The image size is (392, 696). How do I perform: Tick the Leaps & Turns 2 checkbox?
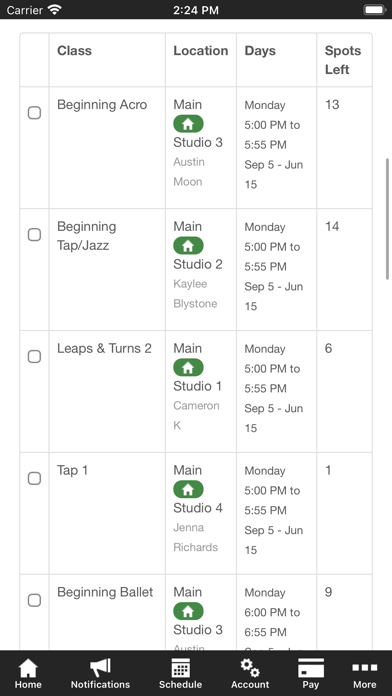34,356
